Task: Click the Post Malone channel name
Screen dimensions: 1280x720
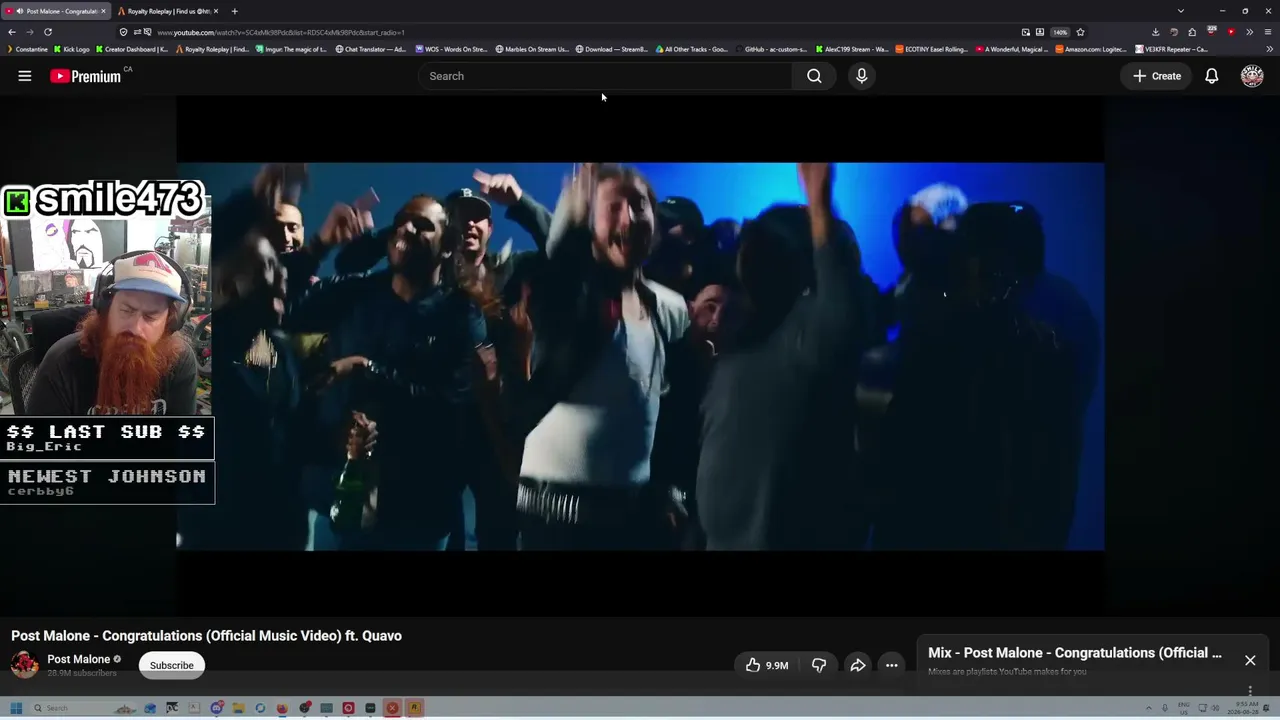Action: [x=79, y=659]
